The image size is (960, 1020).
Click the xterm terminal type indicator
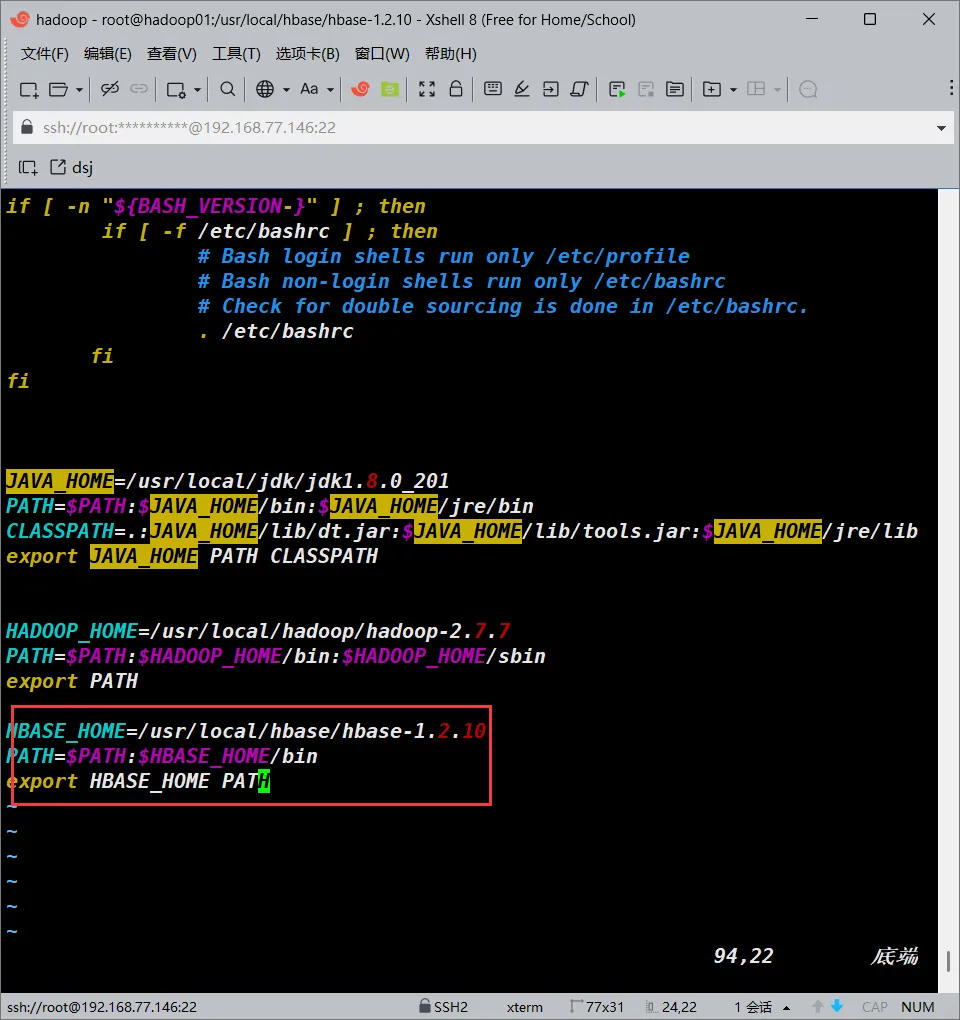tap(524, 1007)
